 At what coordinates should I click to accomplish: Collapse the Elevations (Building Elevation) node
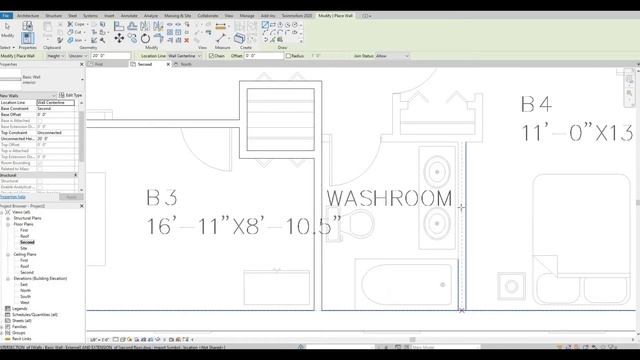click(x=8, y=278)
